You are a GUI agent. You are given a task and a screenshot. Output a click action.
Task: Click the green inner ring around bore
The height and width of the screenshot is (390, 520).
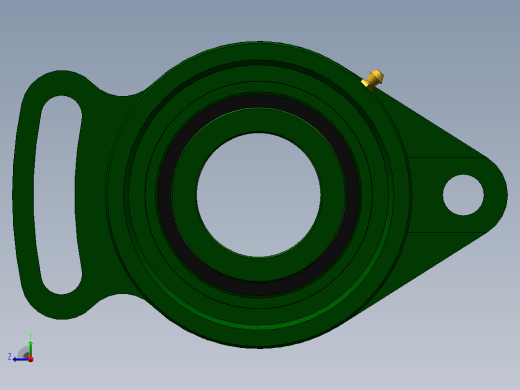pos(259,120)
